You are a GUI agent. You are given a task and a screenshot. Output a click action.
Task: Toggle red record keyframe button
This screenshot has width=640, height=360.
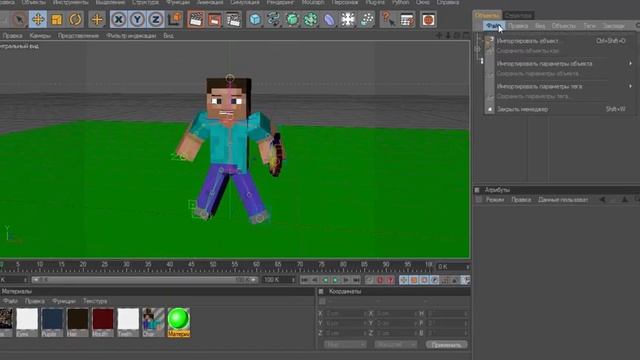pyautogui.click(x=380, y=280)
